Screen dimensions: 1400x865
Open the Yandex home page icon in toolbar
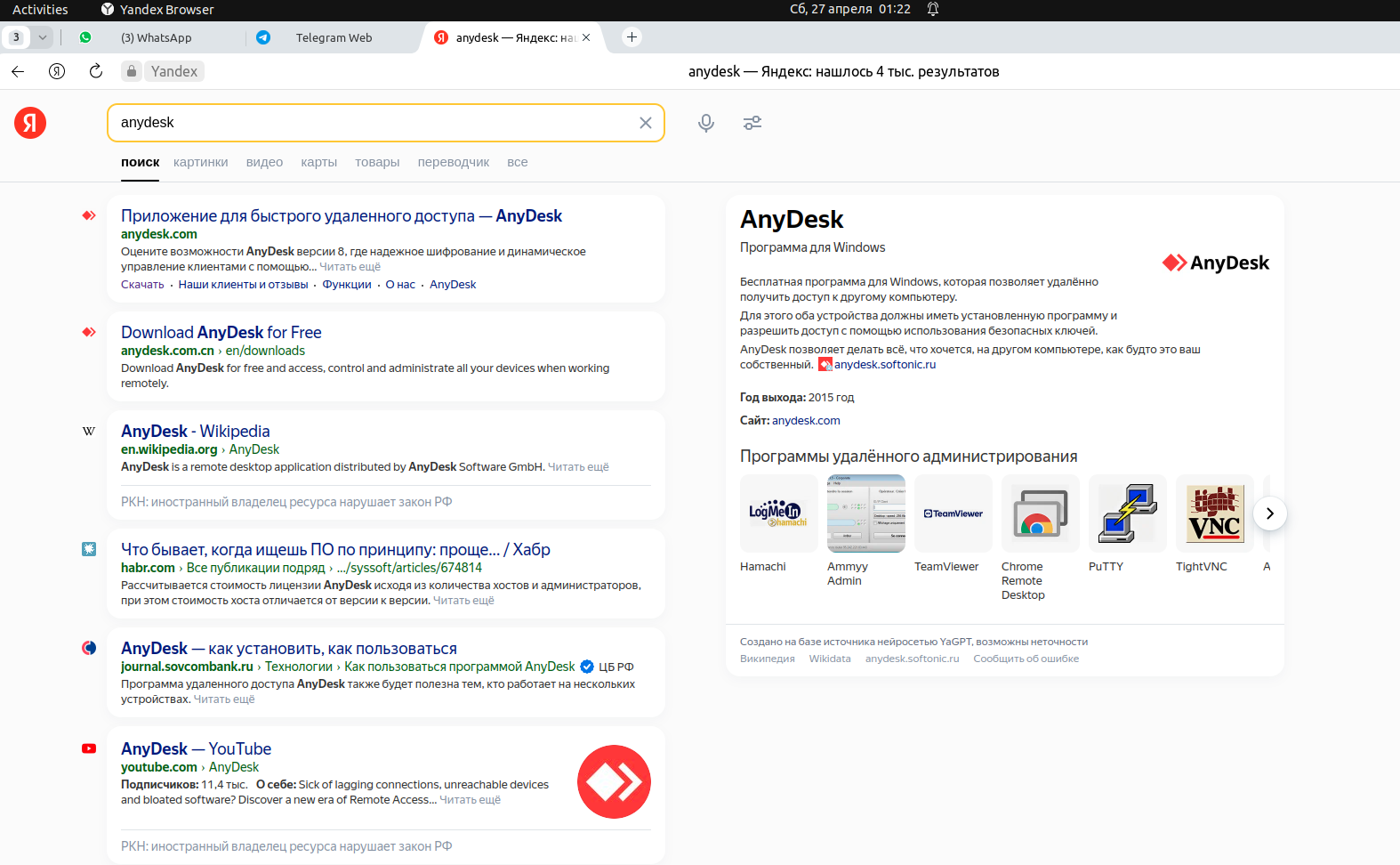(57, 71)
